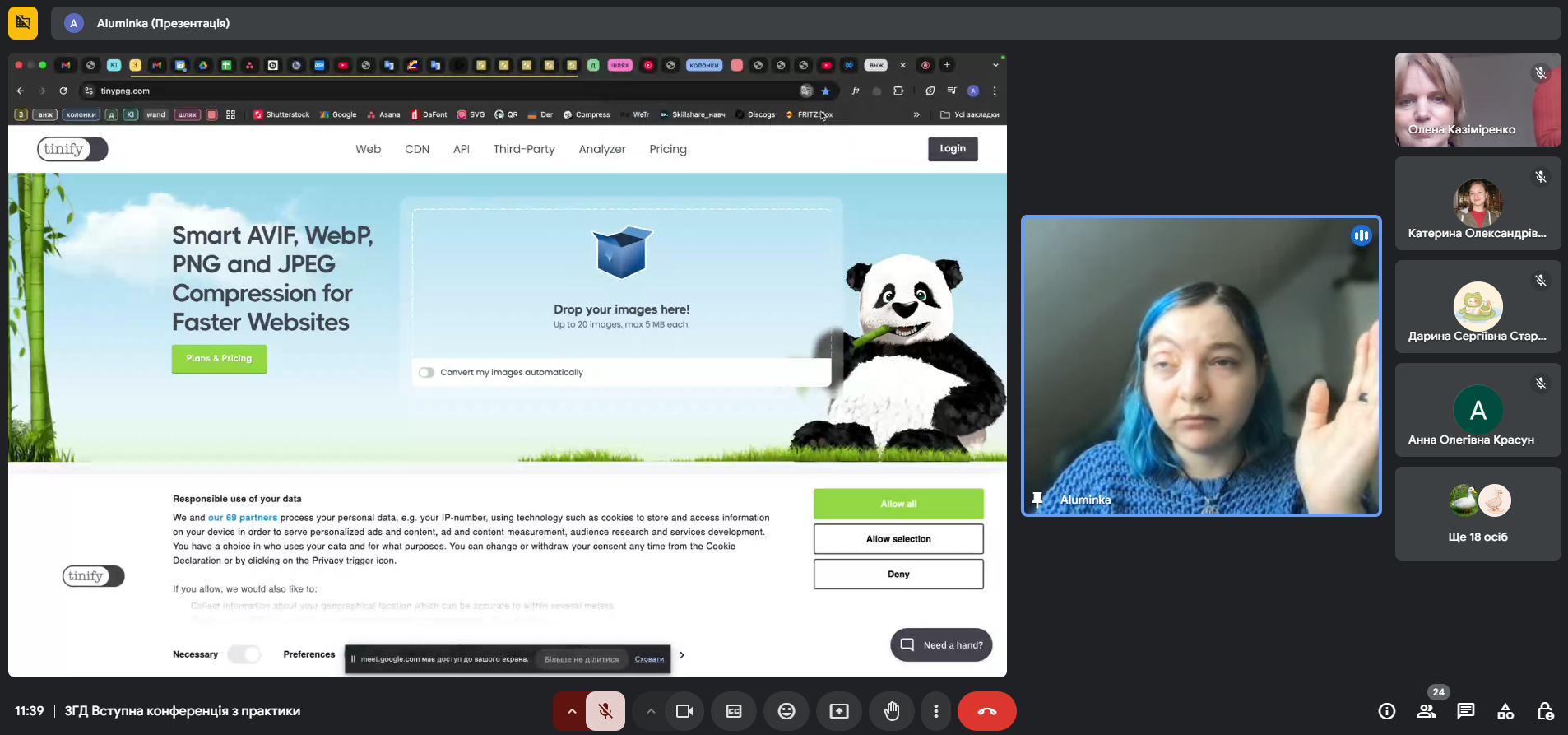Open the DaFont bookmark
The height and width of the screenshot is (735, 1568).
[429, 114]
